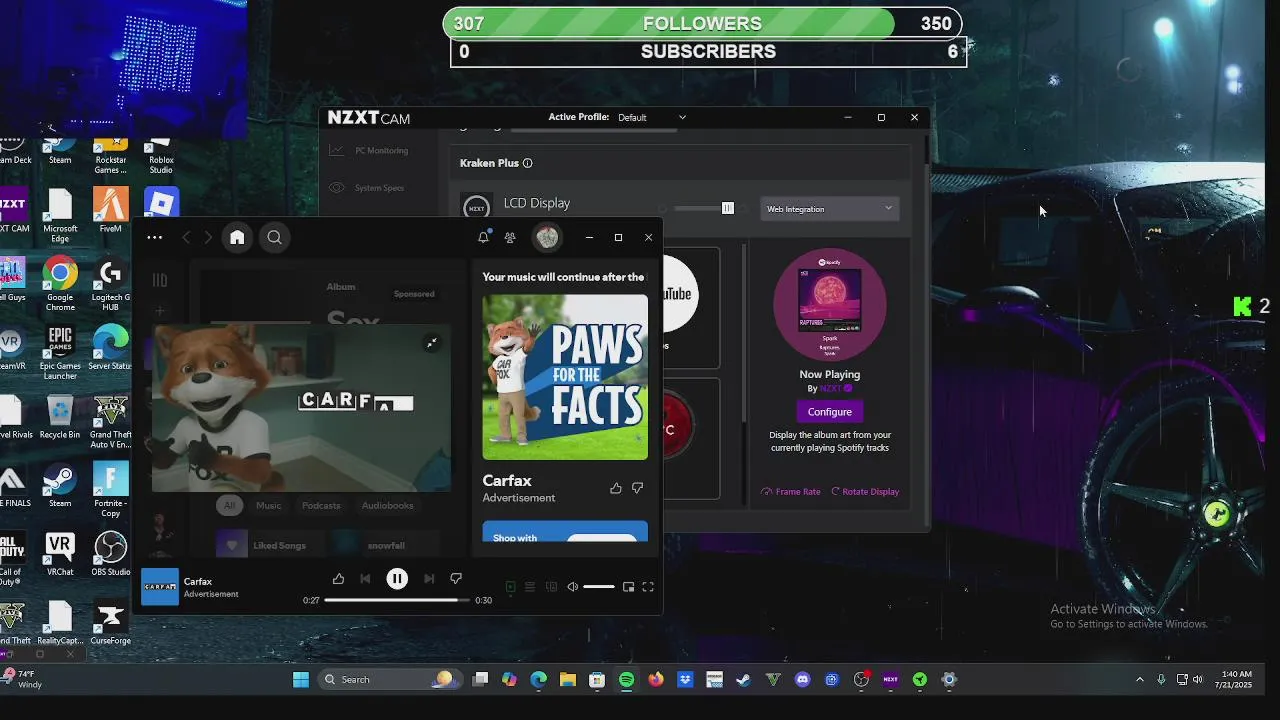The height and width of the screenshot is (720, 1280).
Task: Open weather widget showing 74°F
Action: click(22, 679)
